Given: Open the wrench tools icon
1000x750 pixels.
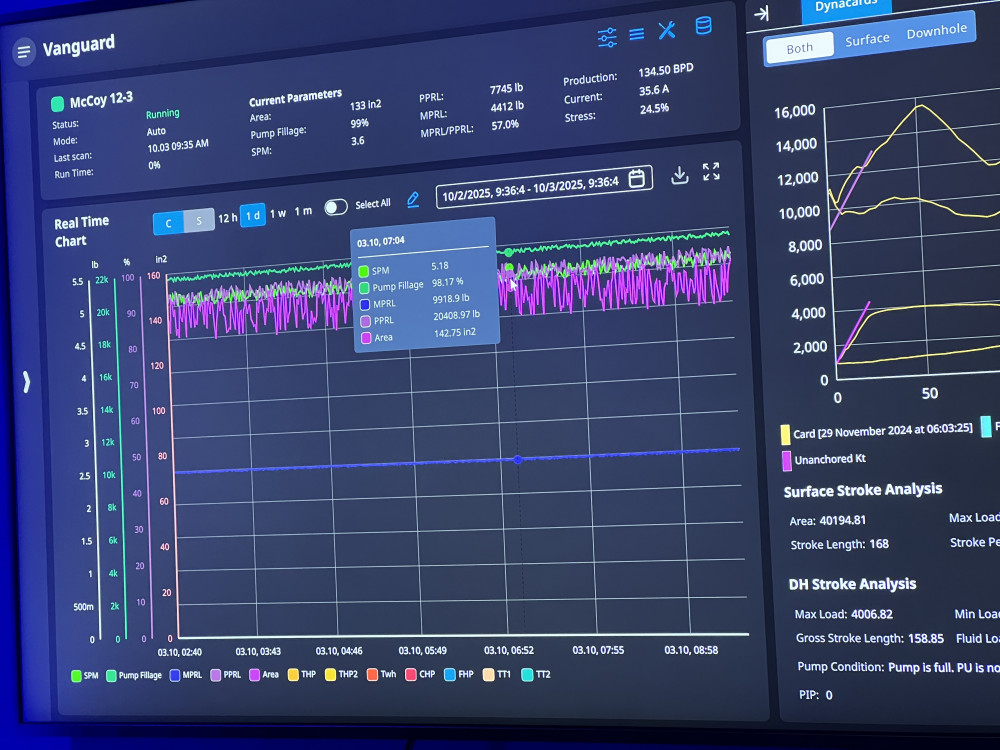Looking at the screenshot, I should tap(667, 31).
